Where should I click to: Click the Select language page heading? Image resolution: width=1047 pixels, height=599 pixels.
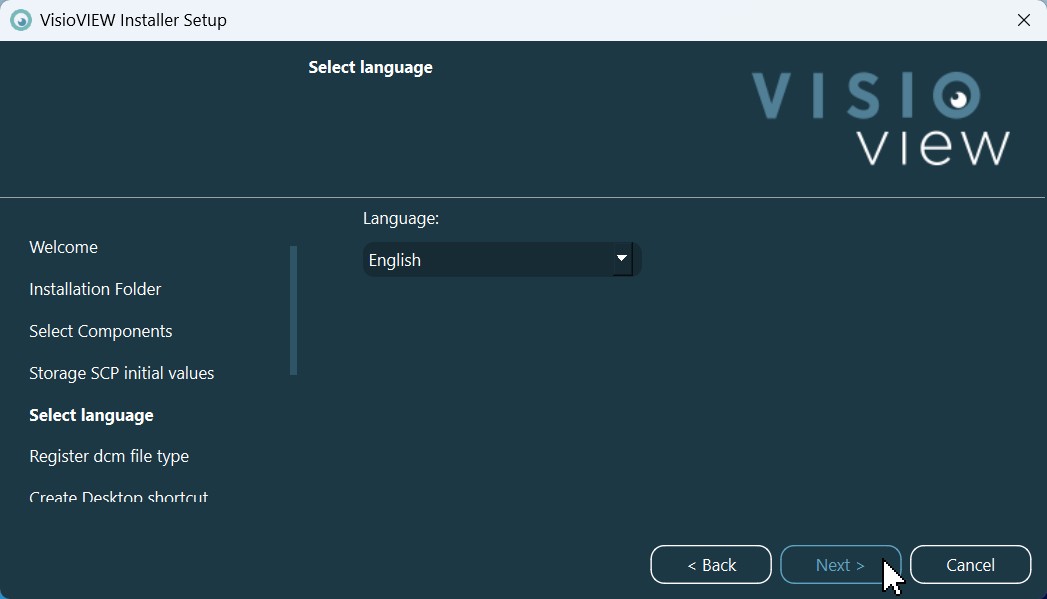[370, 67]
